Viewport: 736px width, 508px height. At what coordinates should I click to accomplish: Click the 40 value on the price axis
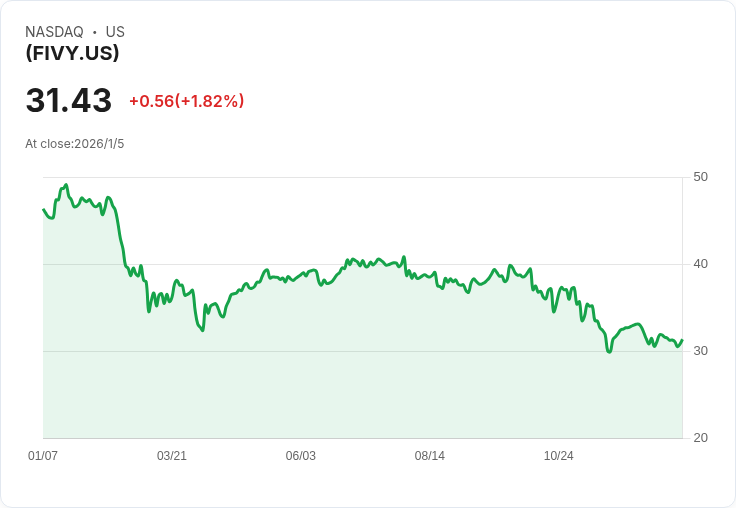700,264
